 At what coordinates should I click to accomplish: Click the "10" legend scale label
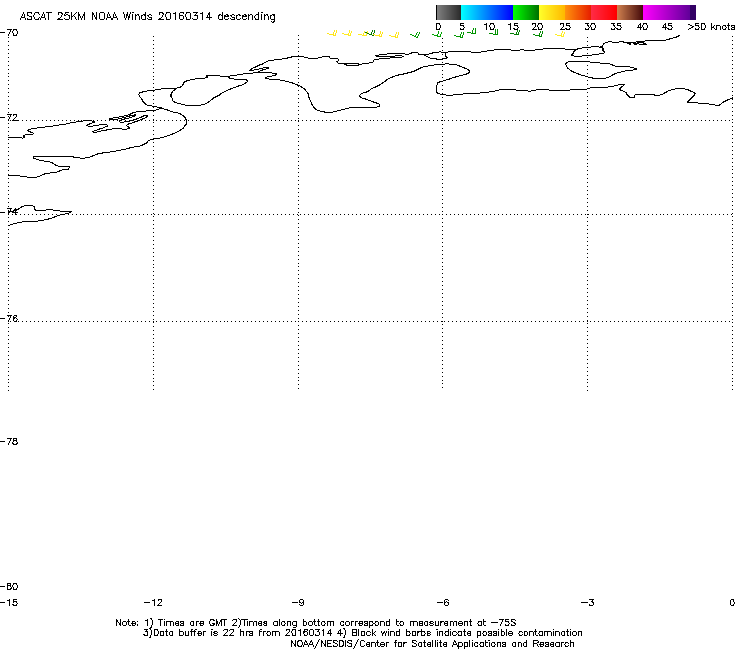pyautogui.click(x=489, y=27)
